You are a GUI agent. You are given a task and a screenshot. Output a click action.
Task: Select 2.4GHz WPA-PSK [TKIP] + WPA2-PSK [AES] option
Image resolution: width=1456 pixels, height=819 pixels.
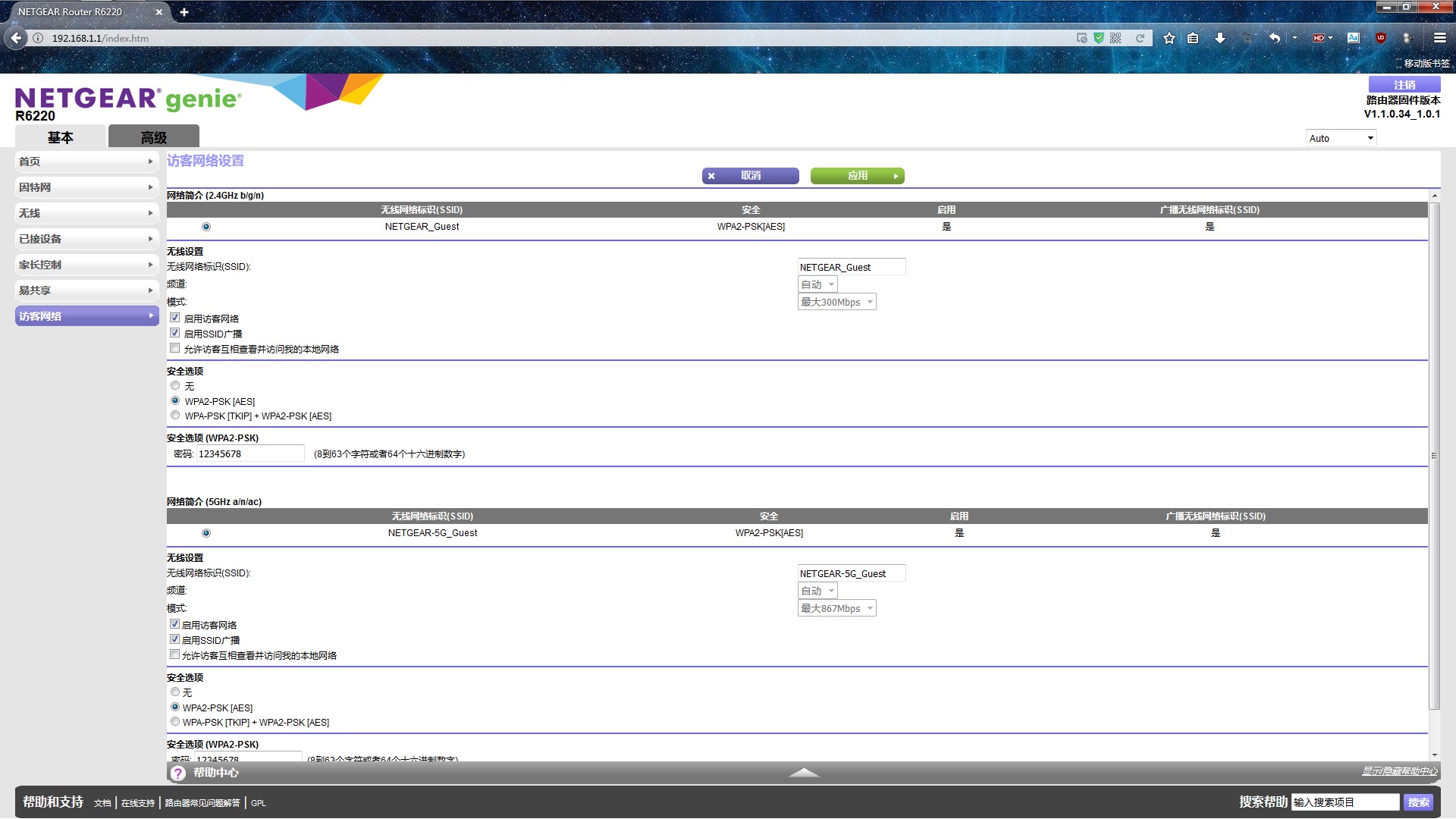pos(175,415)
